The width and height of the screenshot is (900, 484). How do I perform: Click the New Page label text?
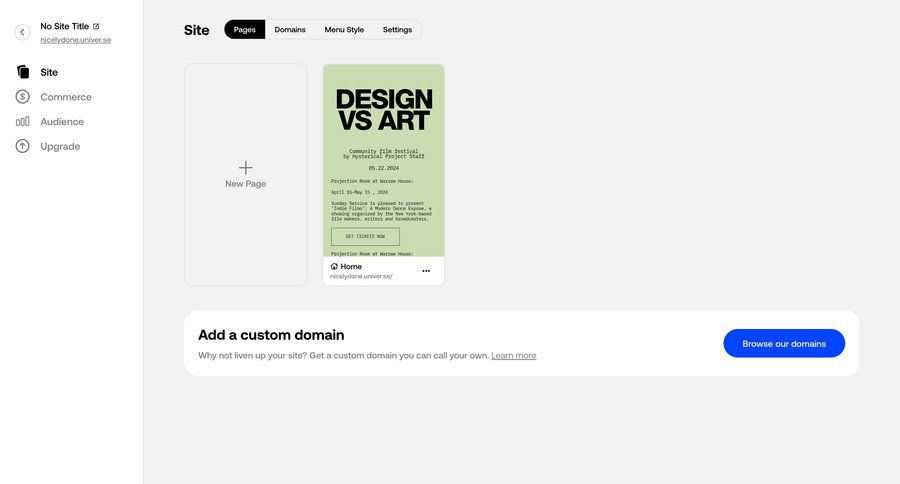pyautogui.click(x=246, y=184)
